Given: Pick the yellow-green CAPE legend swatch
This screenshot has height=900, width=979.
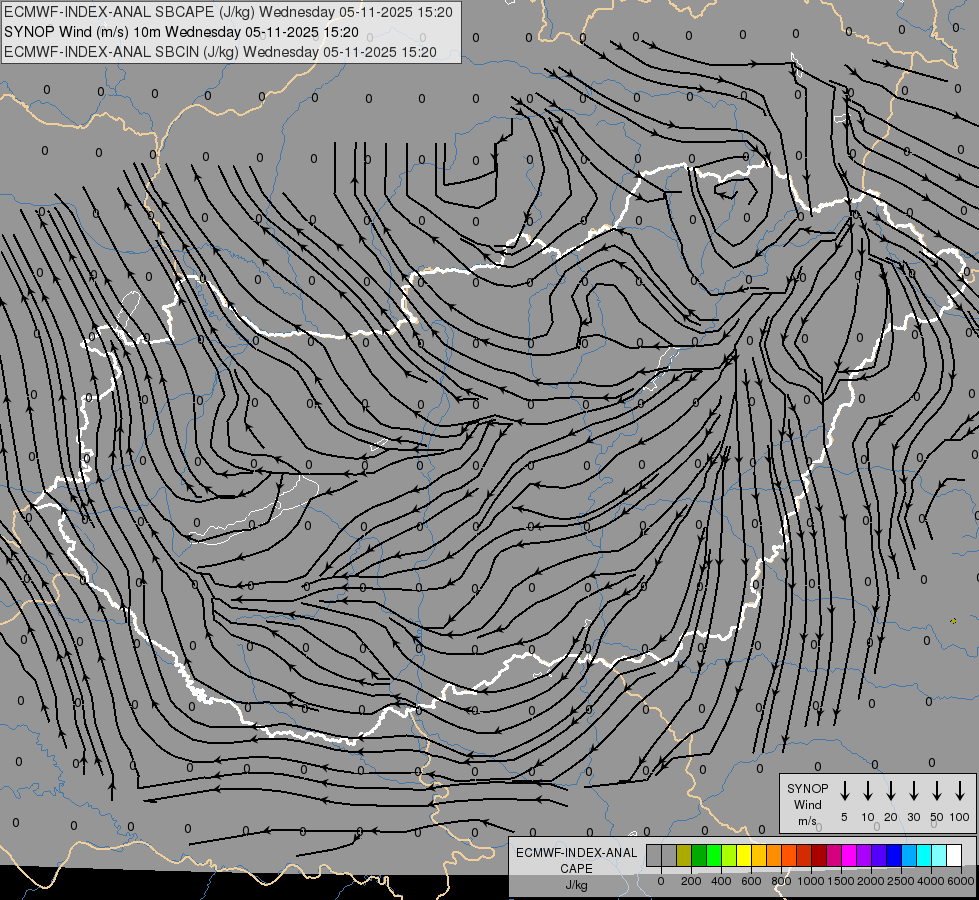Looking at the screenshot, I should (729, 855).
